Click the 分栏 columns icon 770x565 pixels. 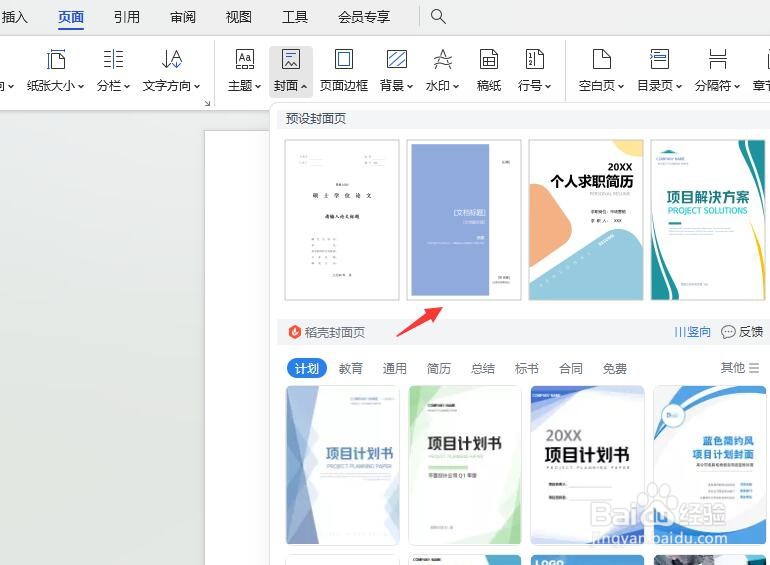113,59
